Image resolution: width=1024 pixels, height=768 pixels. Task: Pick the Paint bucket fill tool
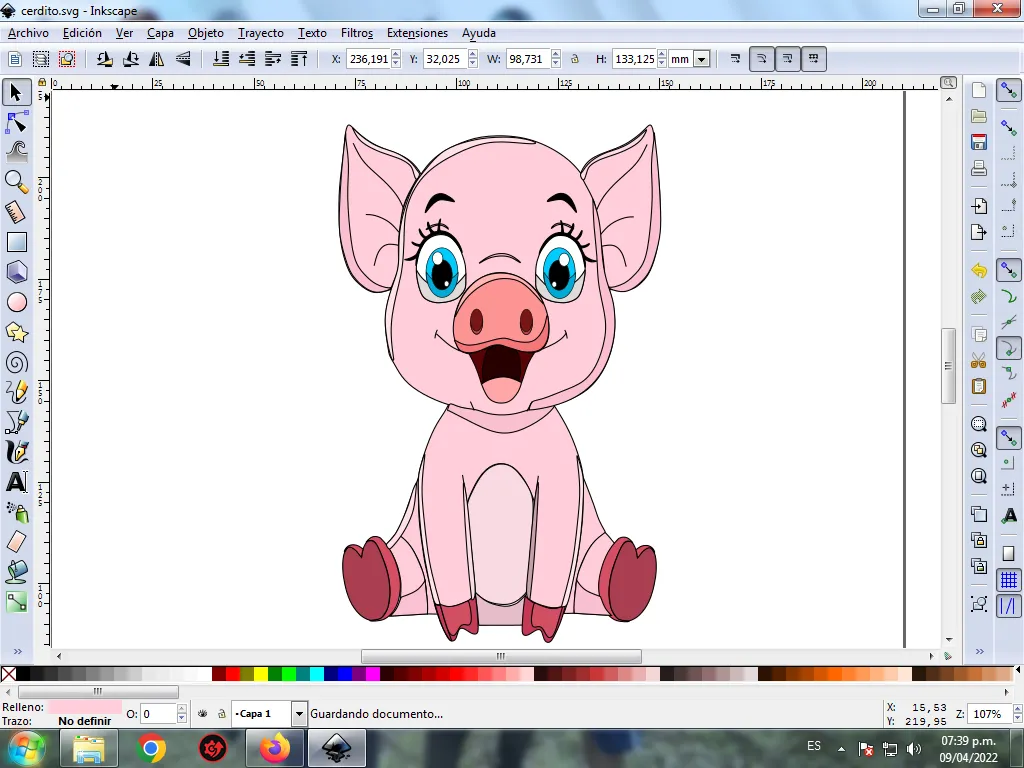click(16, 572)
